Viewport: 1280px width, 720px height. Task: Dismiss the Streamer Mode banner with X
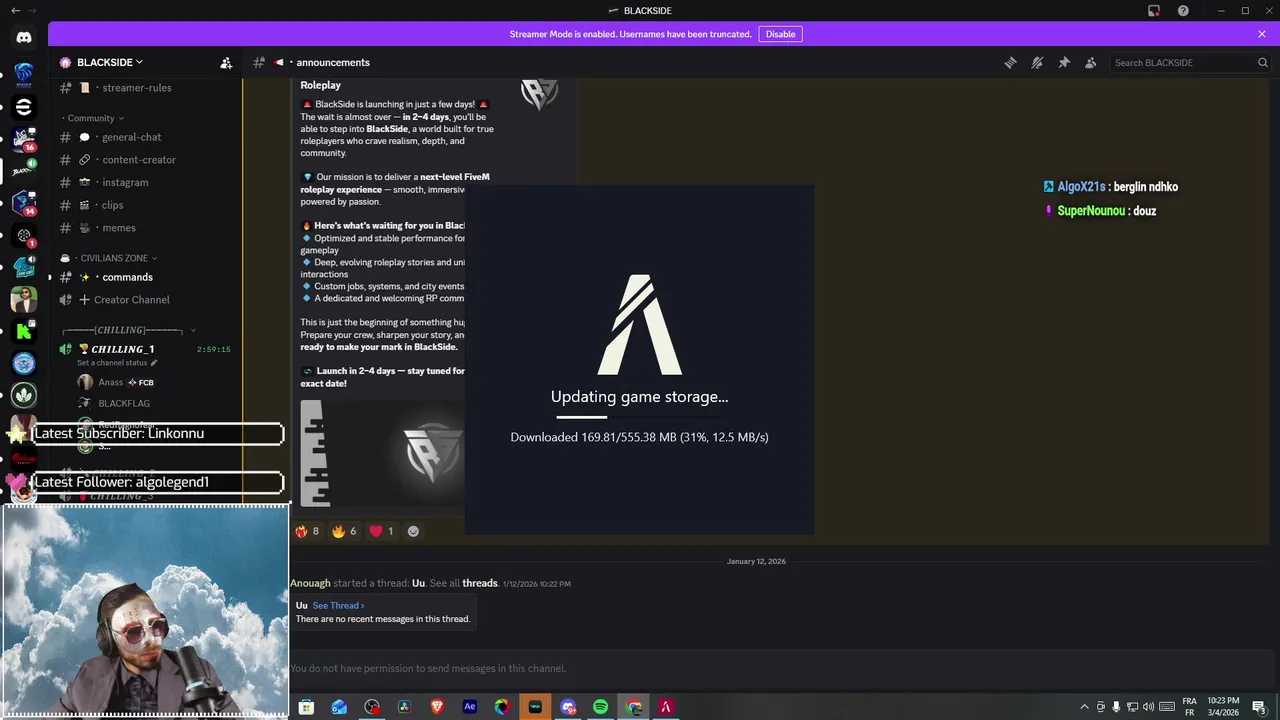point(1262,34)
